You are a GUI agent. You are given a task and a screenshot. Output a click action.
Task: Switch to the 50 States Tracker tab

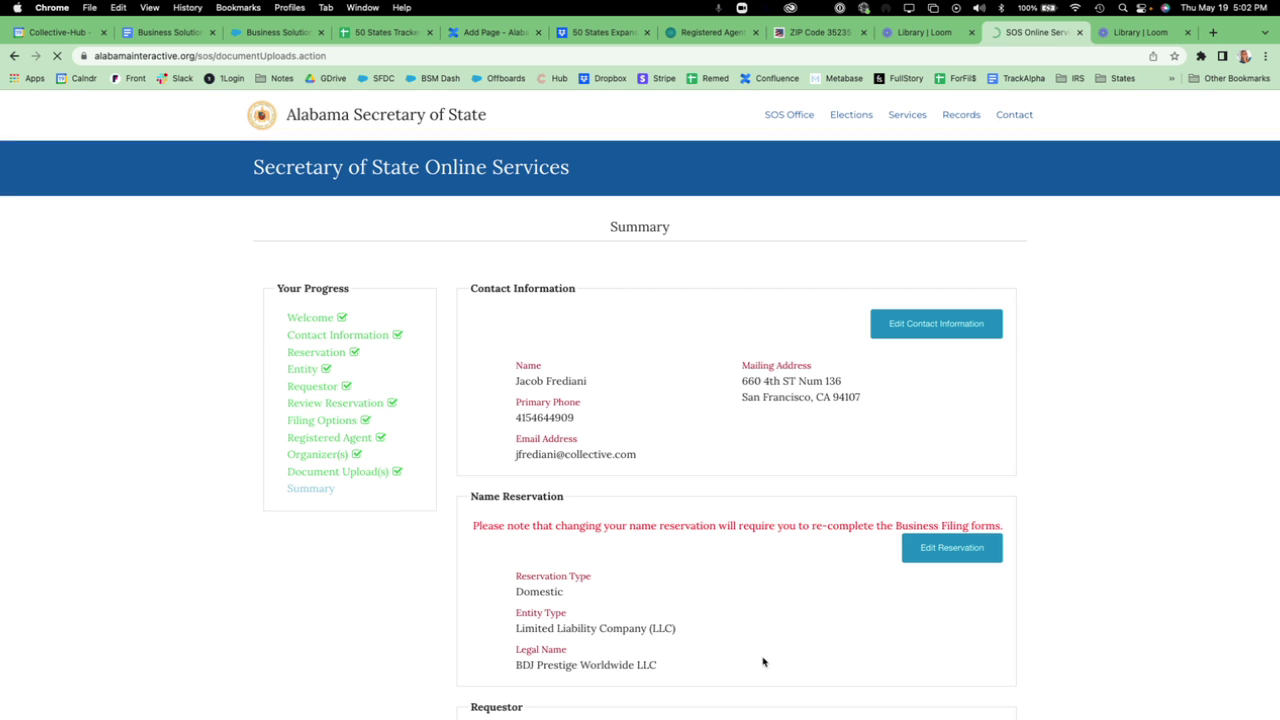coord(386,32)
